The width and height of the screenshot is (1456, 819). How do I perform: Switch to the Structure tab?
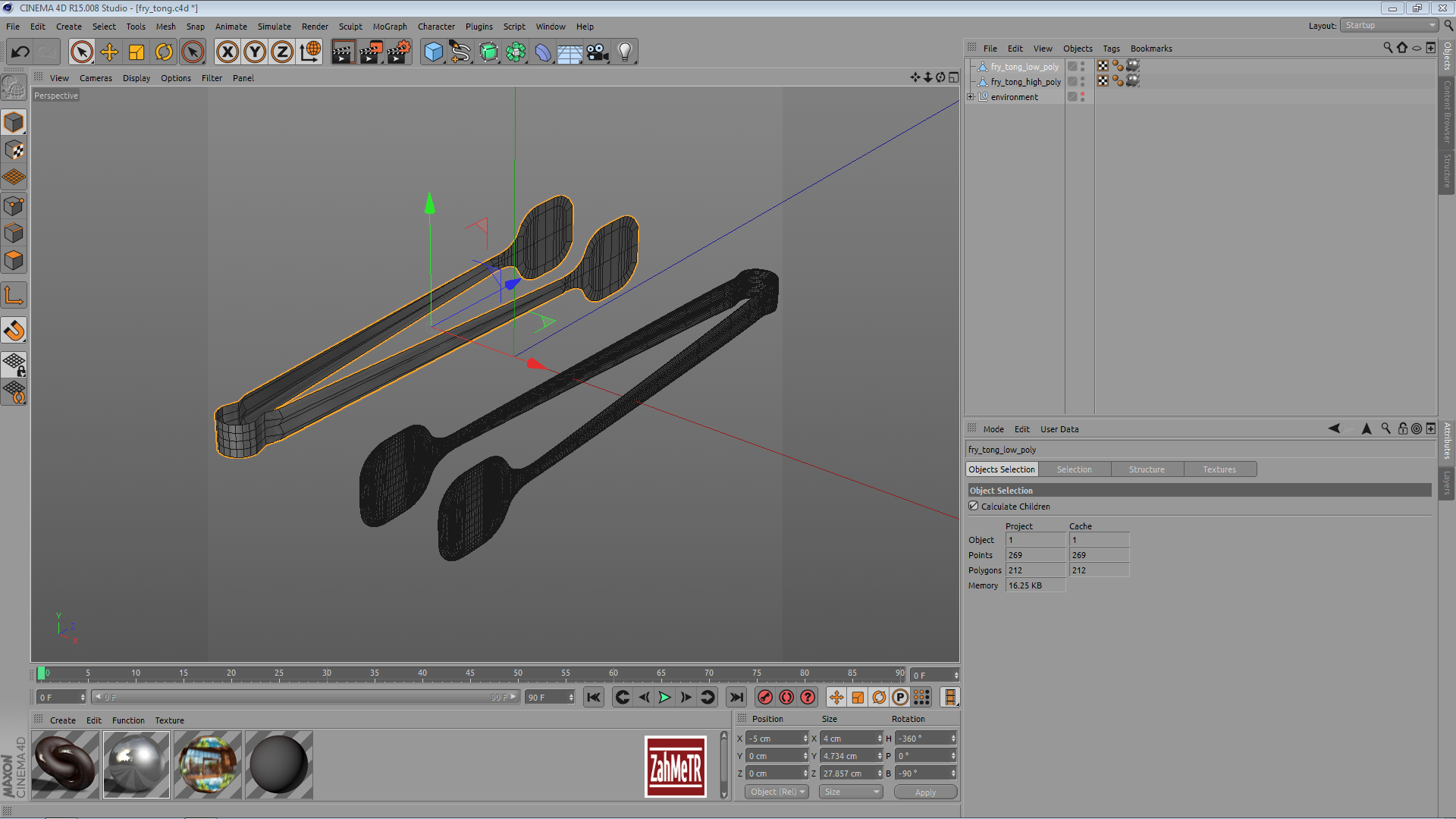pos(1147,469)
